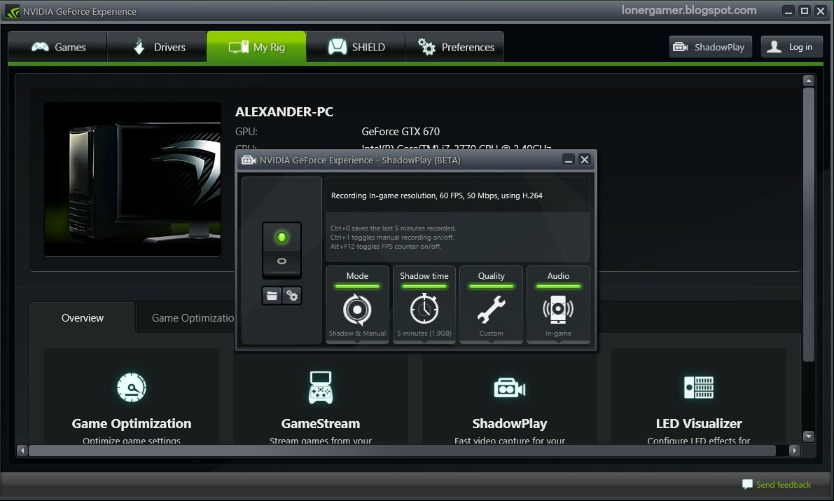Screen dimensions: 834x501
Task: Close the ShadowPlay (BETA) dialog
Action: pos(585,160)
